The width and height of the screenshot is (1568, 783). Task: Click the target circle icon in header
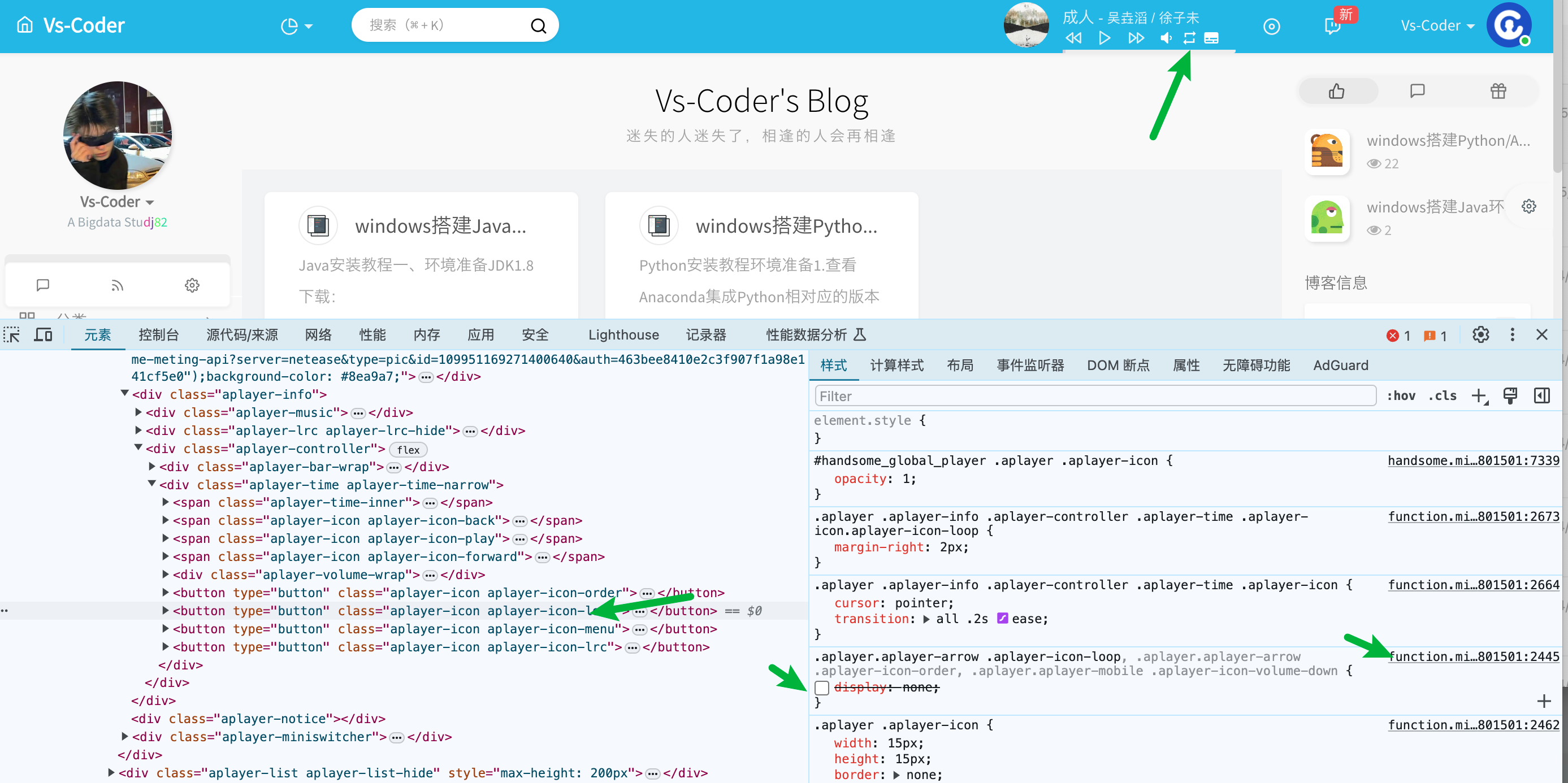[1272, 26]
